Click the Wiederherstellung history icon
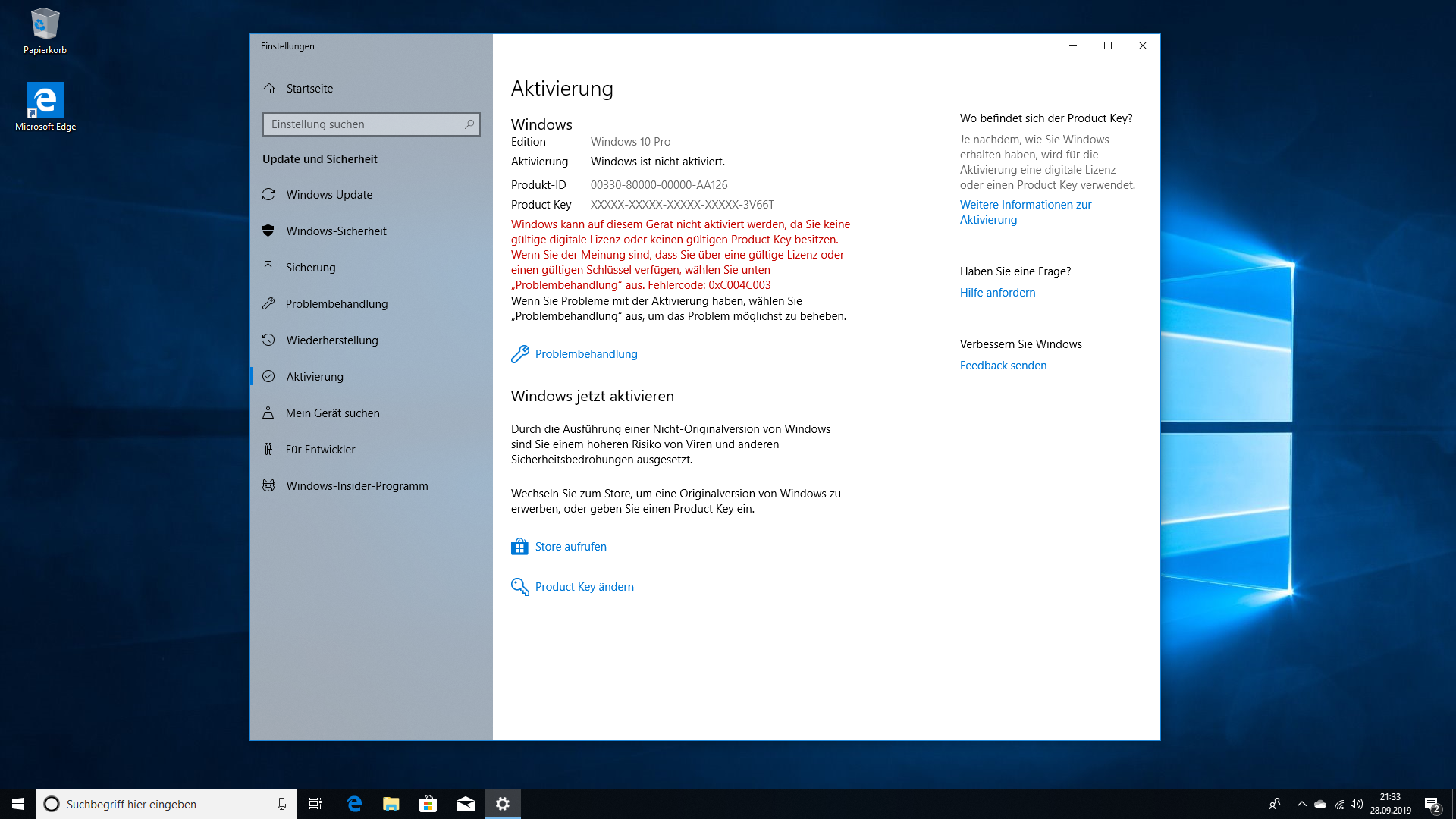Screen dimensions: 1456x819 point(268,340)
